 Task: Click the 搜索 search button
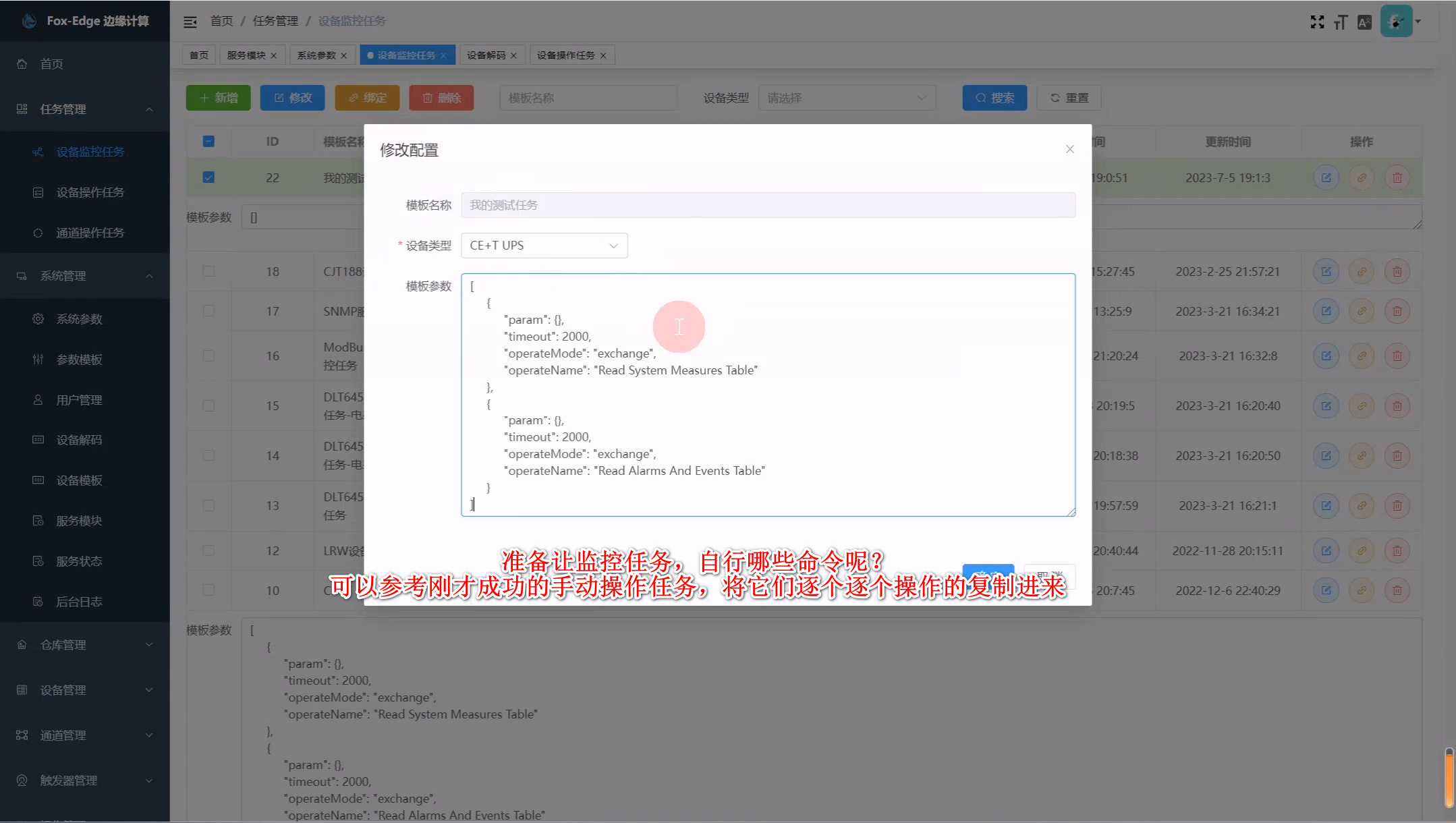point(995,98)
